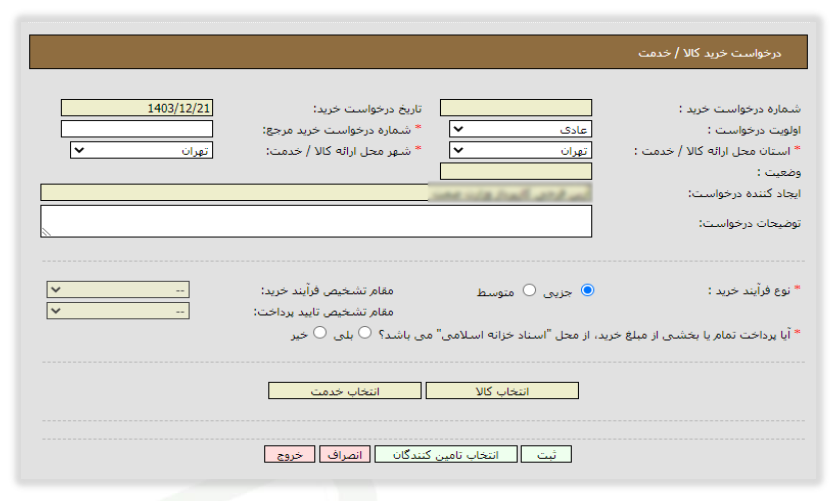The image size is (838, 501).
Task: Focus the شماره درخواست خرید مرجع field
Action: tap(137, 129)
